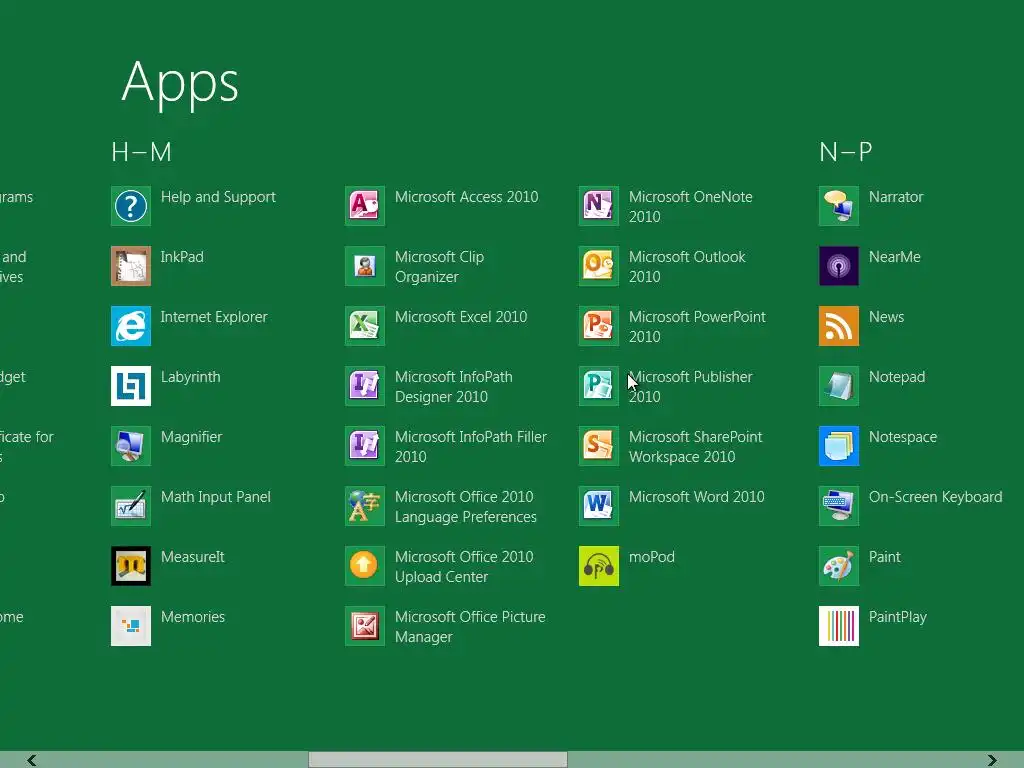Click the "Help and Support" label
This screenshot has height=768, width=1024.
[x=218, y=197]
